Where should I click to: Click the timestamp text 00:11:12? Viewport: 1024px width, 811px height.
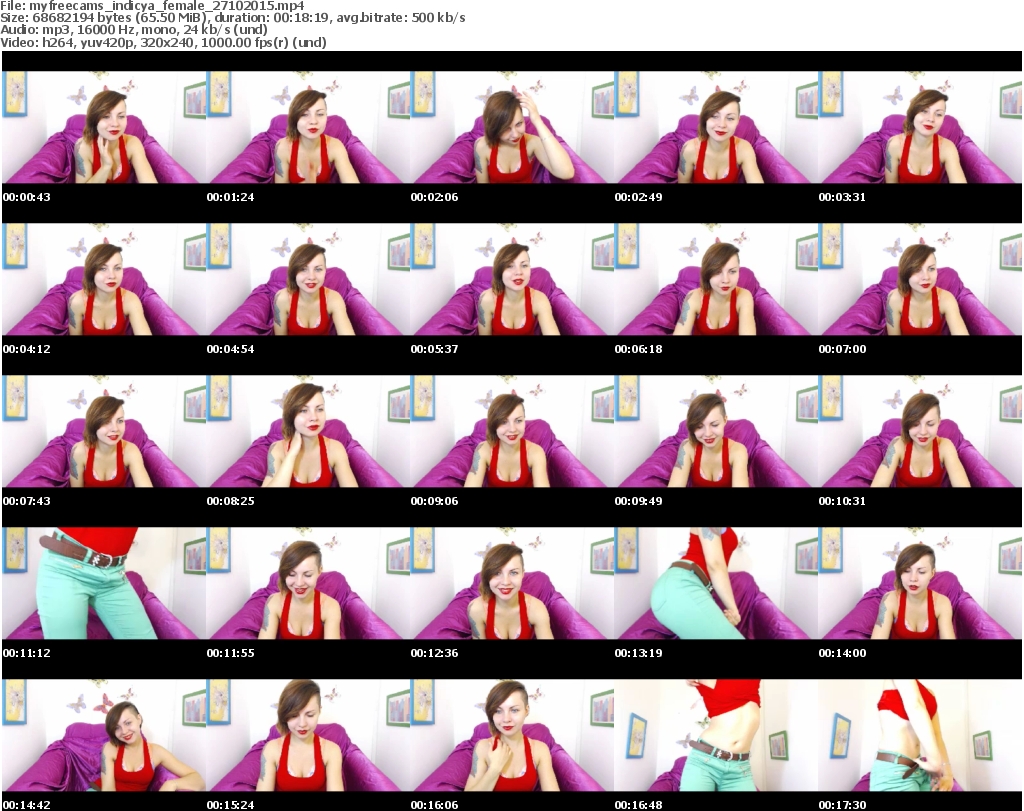26,653
